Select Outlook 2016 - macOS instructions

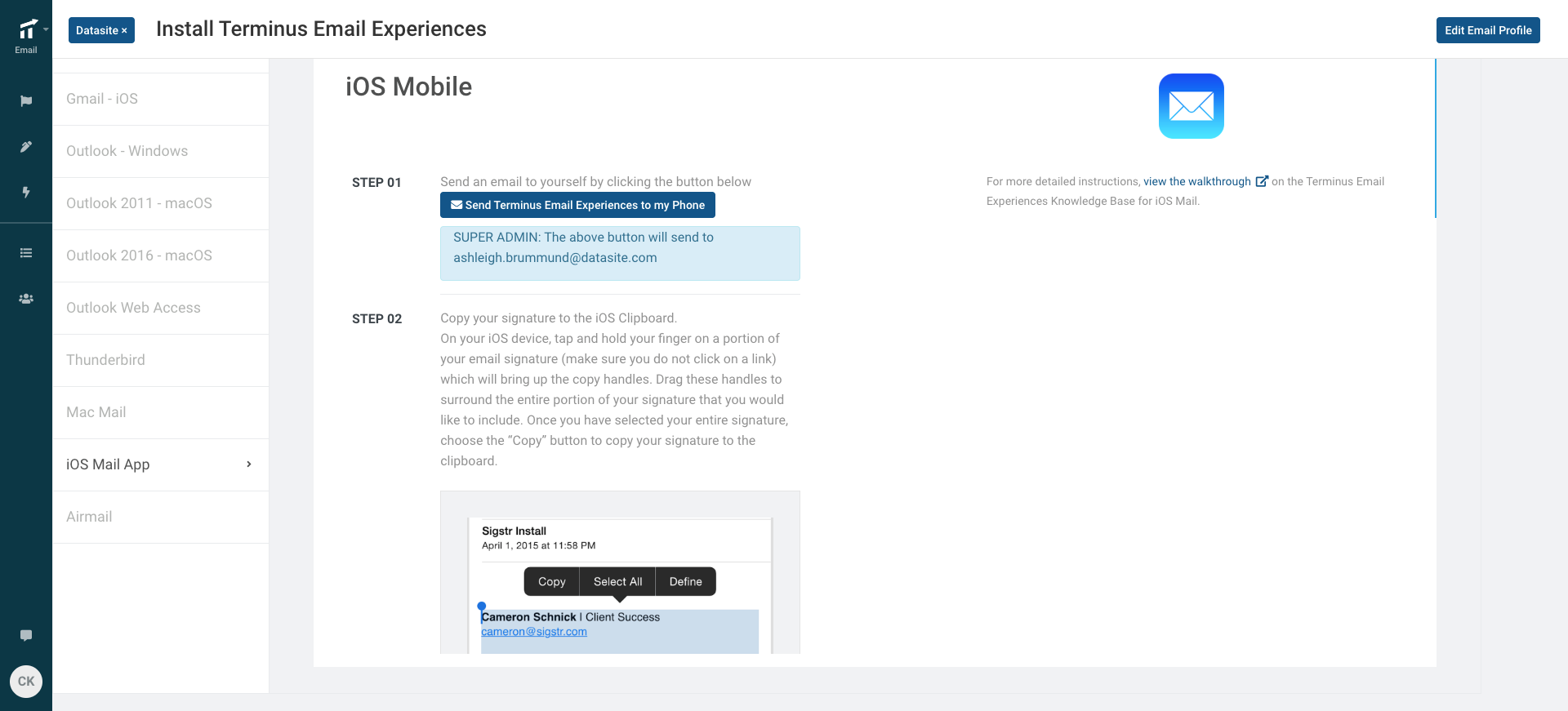[161, 256]
